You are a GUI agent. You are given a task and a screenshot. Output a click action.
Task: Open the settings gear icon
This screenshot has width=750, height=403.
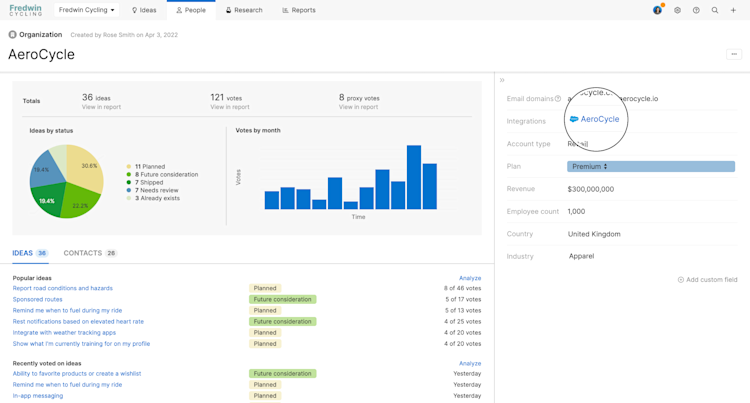point(677,10)
